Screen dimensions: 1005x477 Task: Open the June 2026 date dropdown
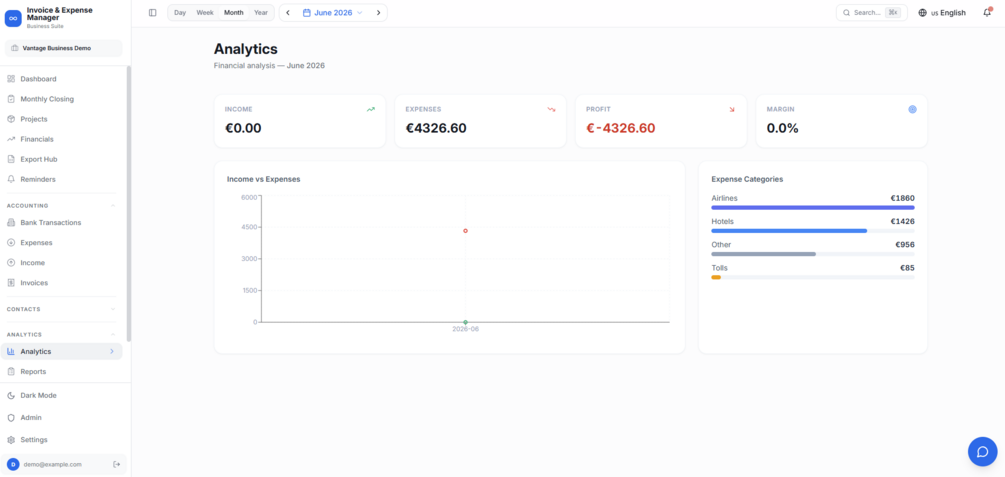(x=333, y=13)
